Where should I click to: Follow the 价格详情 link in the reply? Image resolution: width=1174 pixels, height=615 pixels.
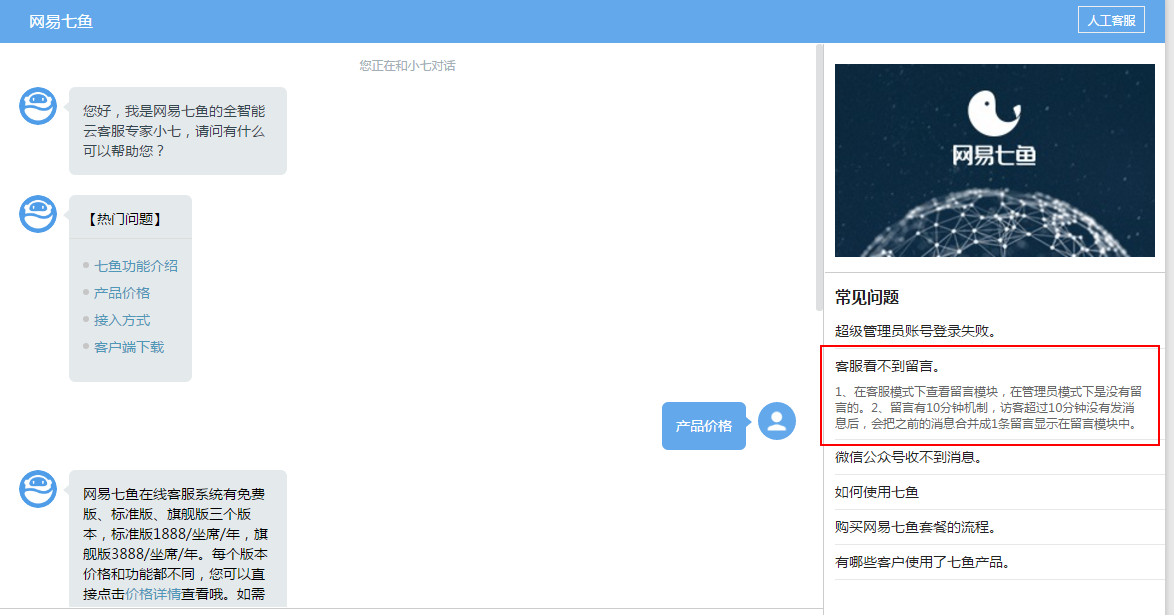coord(153,594)
